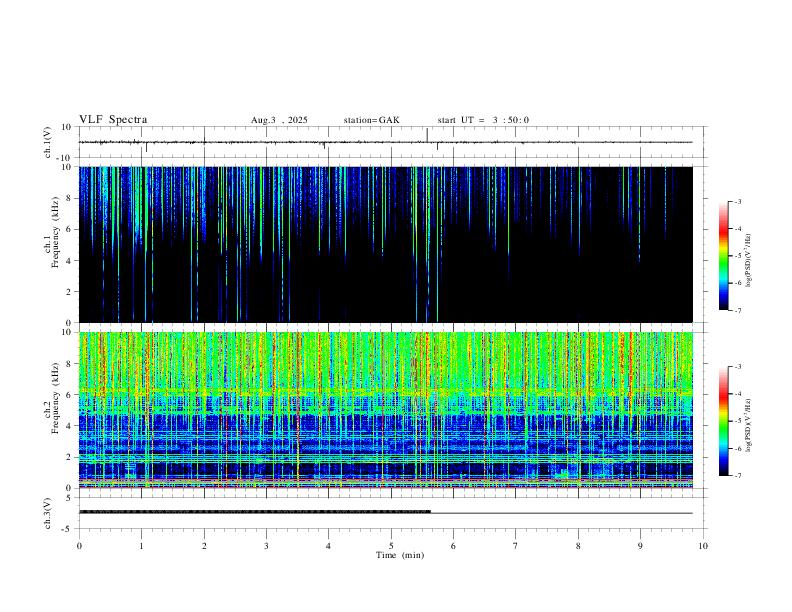
Task: Click the 'start UT = 3 :50: 0' text
Action: tap(483, 120)
